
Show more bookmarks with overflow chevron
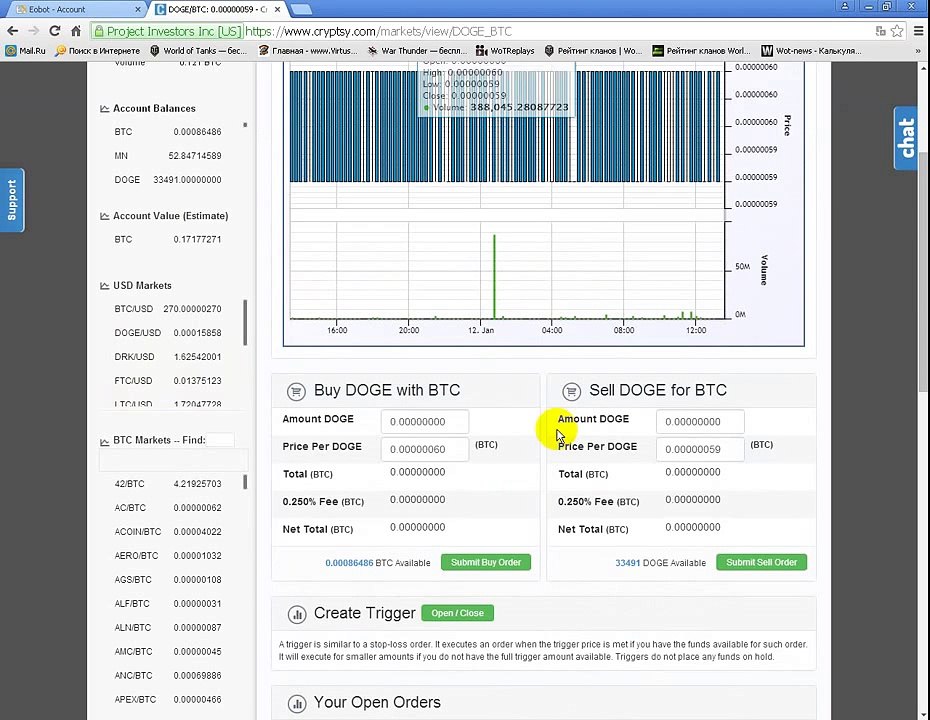918,51
